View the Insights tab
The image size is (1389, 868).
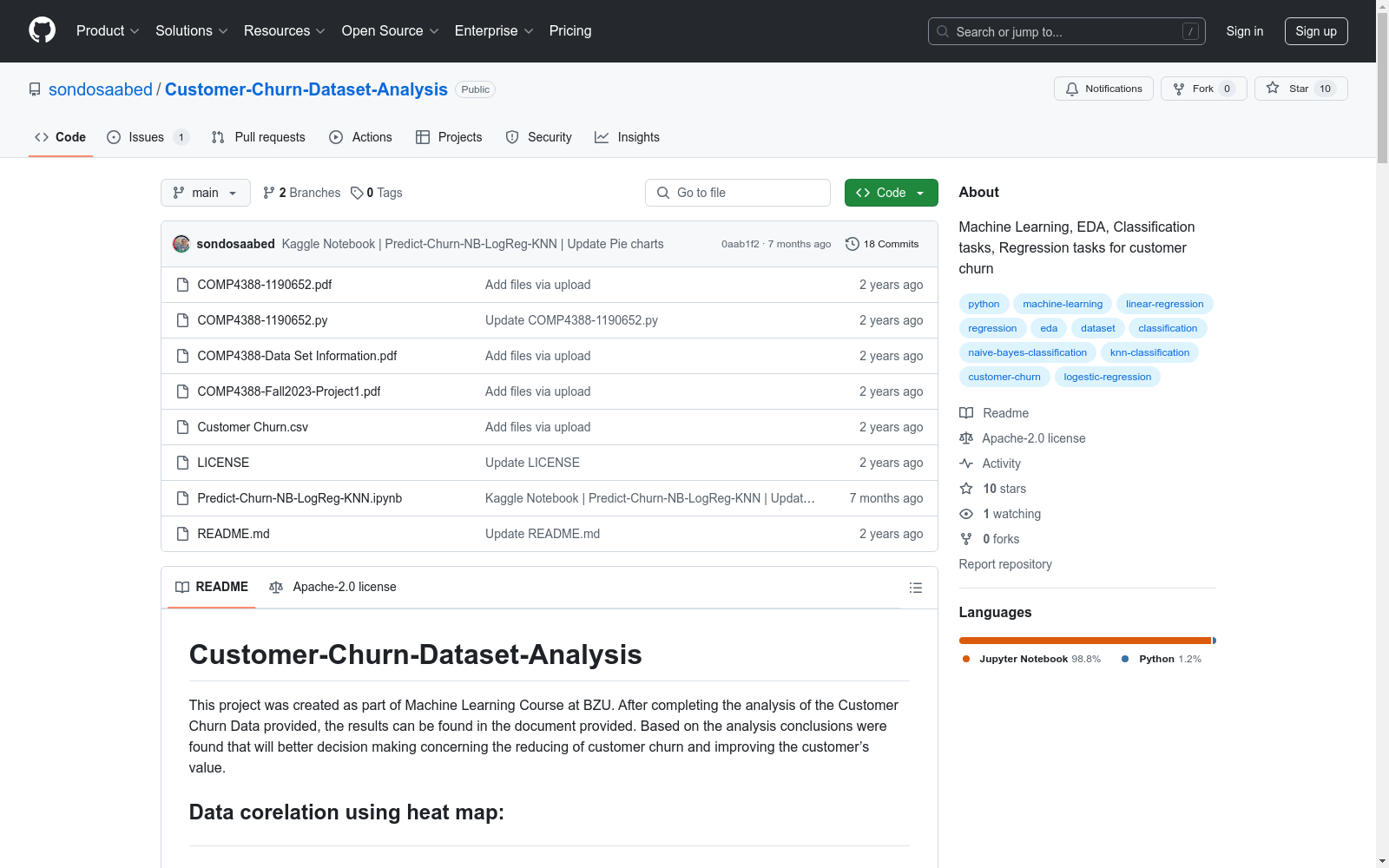(628, 137)
